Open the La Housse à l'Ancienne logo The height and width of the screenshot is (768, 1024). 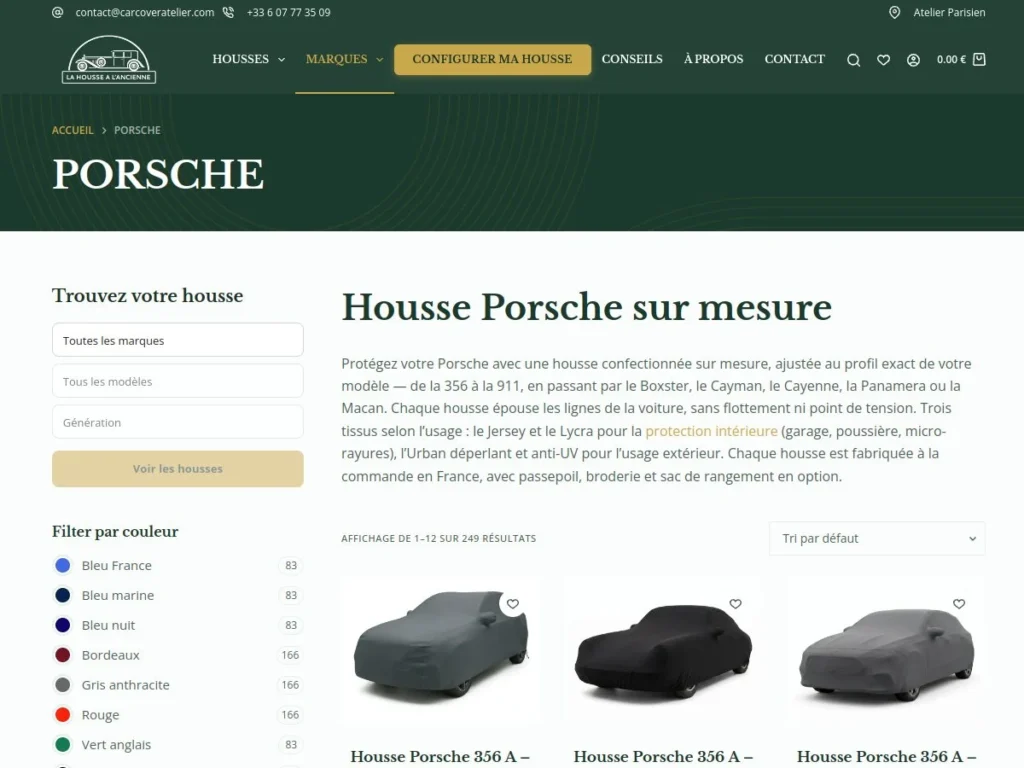[x=109, y=59]
